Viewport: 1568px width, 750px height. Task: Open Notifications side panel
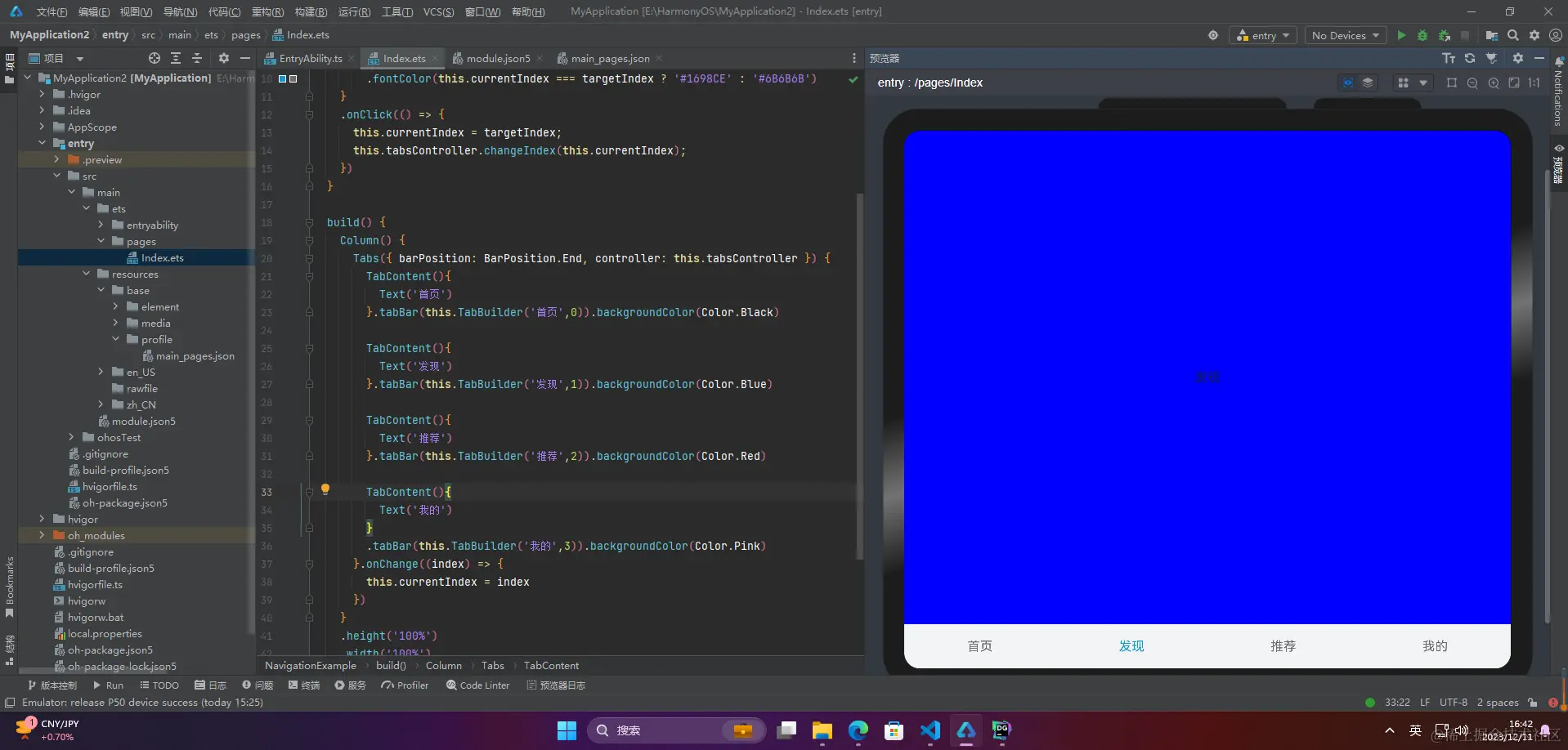pyautogui.click(x=1558, y=92)
